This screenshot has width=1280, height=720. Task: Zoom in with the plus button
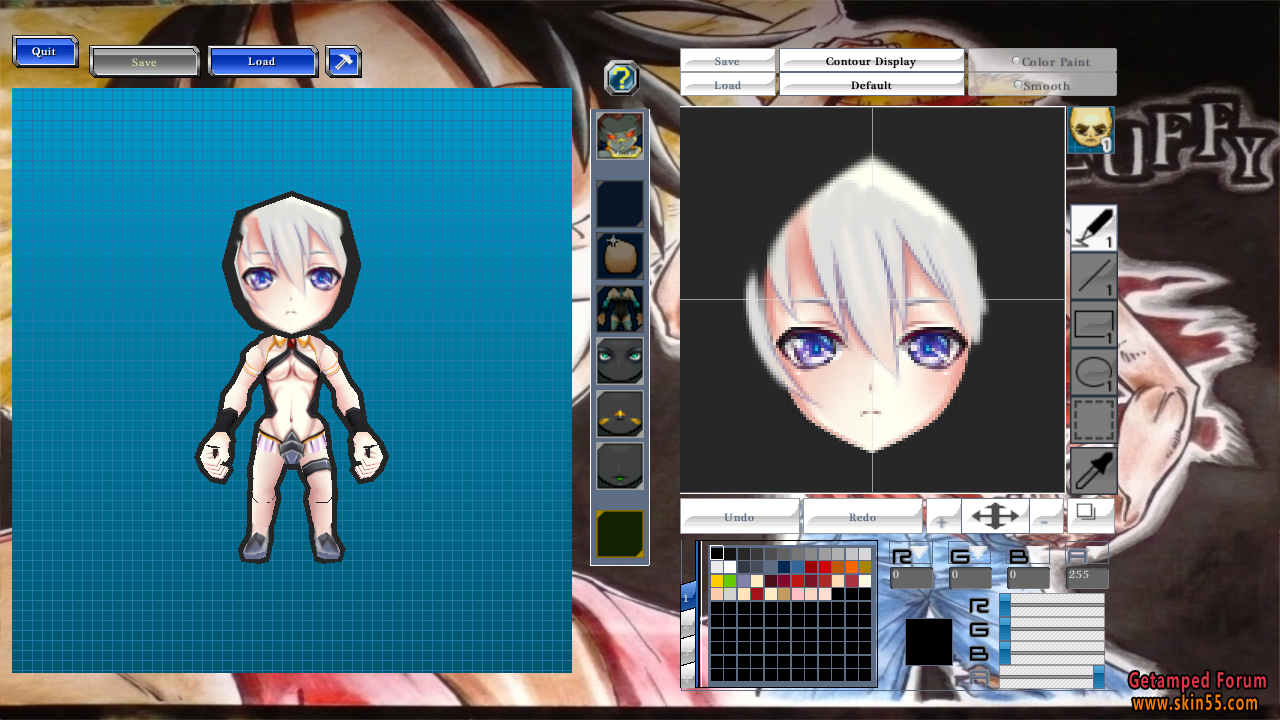pos(943,517)
